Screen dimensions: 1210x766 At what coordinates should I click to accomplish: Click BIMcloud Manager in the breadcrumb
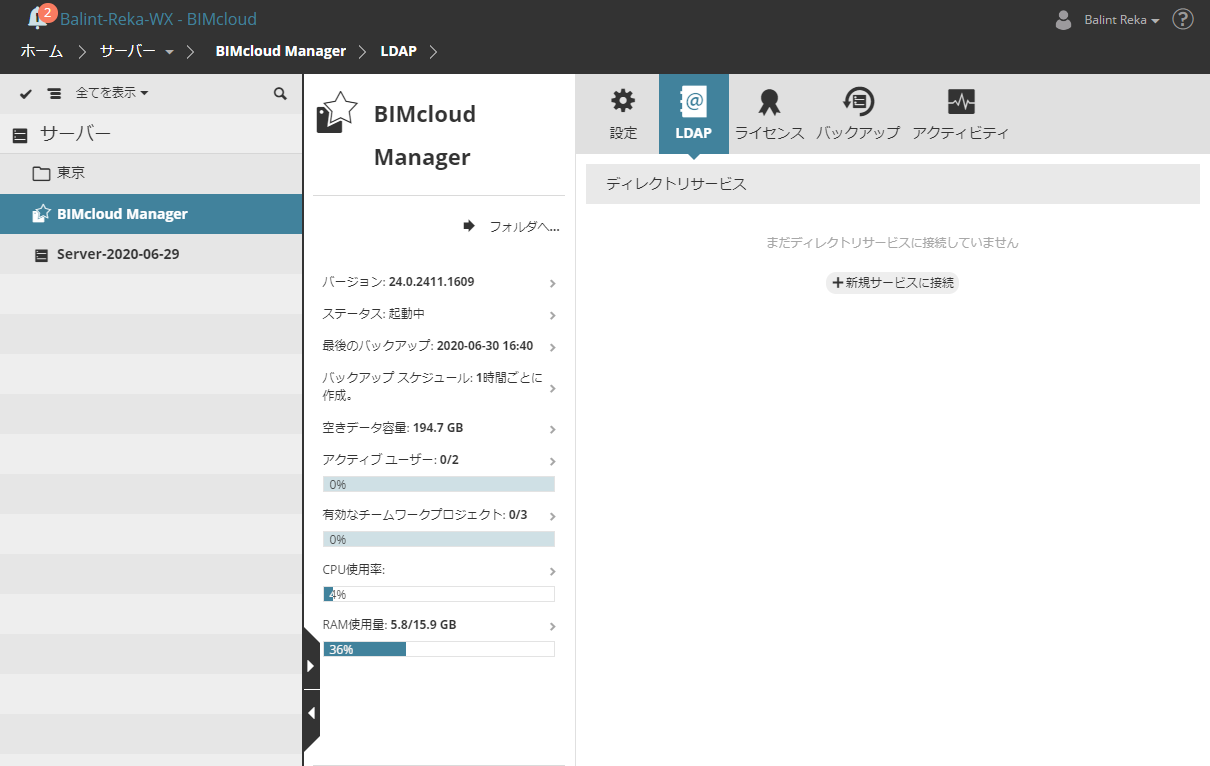[281, 51]
